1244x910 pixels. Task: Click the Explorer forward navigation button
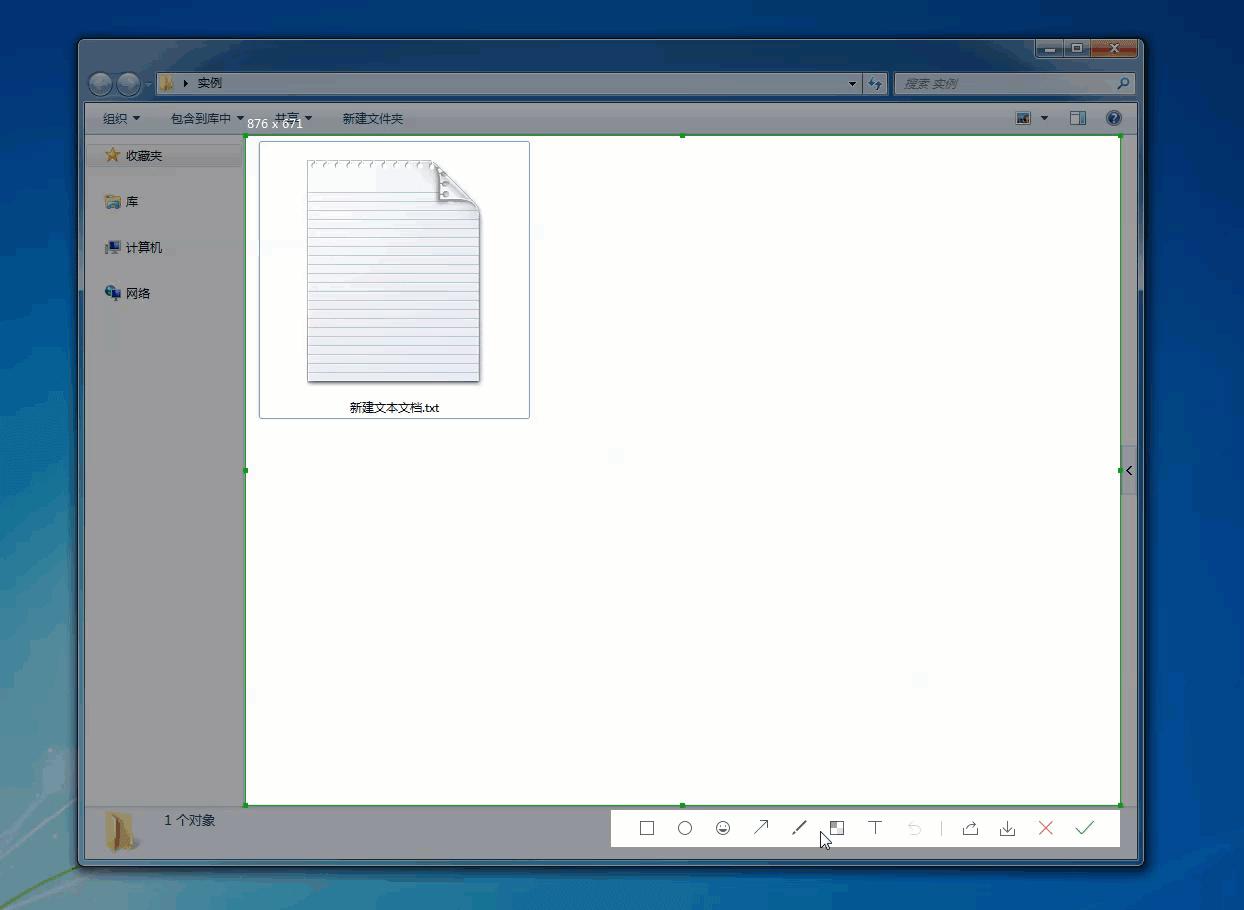point(129,84)
